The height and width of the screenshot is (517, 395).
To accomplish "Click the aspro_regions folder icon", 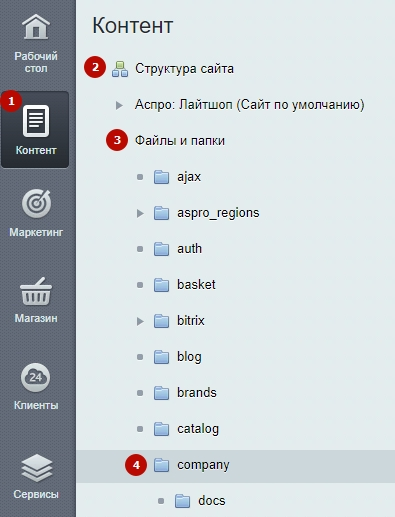I will [x=161, y=213].
